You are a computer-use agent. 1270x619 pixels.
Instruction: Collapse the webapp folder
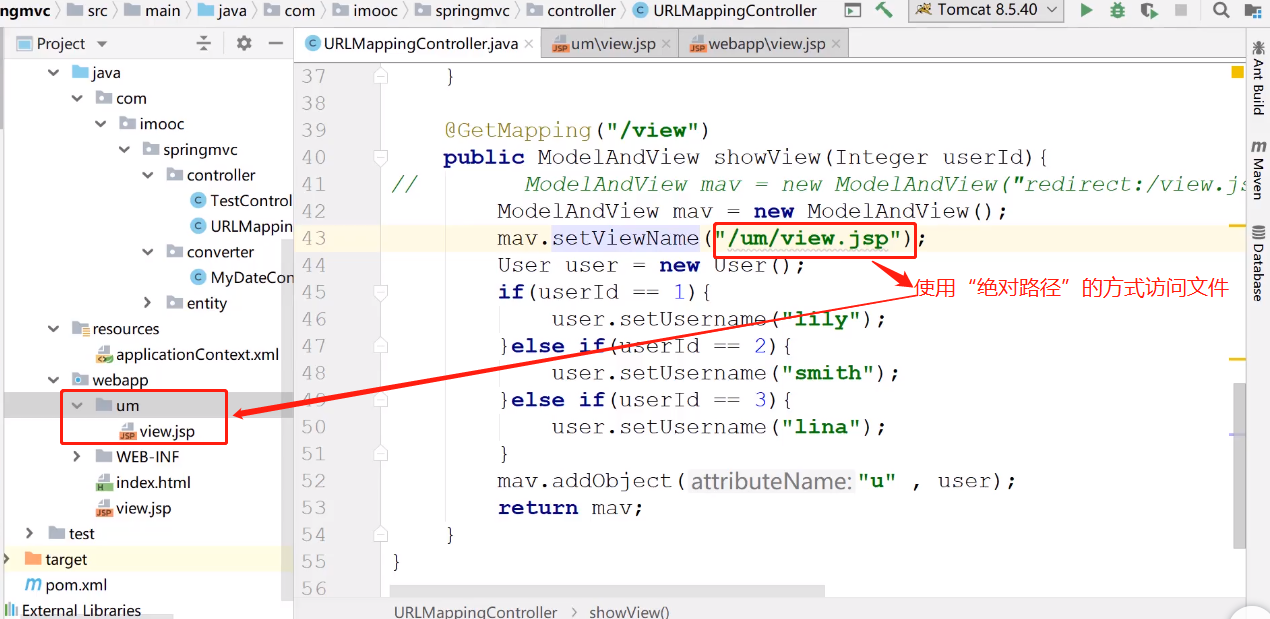tap(54, 380)
